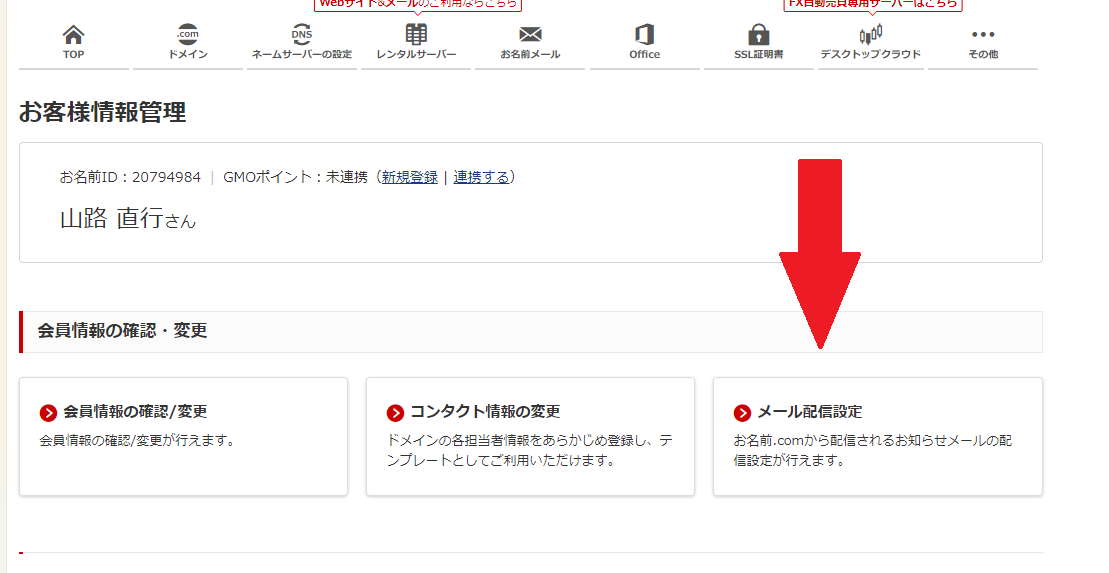Screen dimensions: 1109x573
Task: Select ネームサーバーの設定 menu label
Action: (x=302, y=54)
